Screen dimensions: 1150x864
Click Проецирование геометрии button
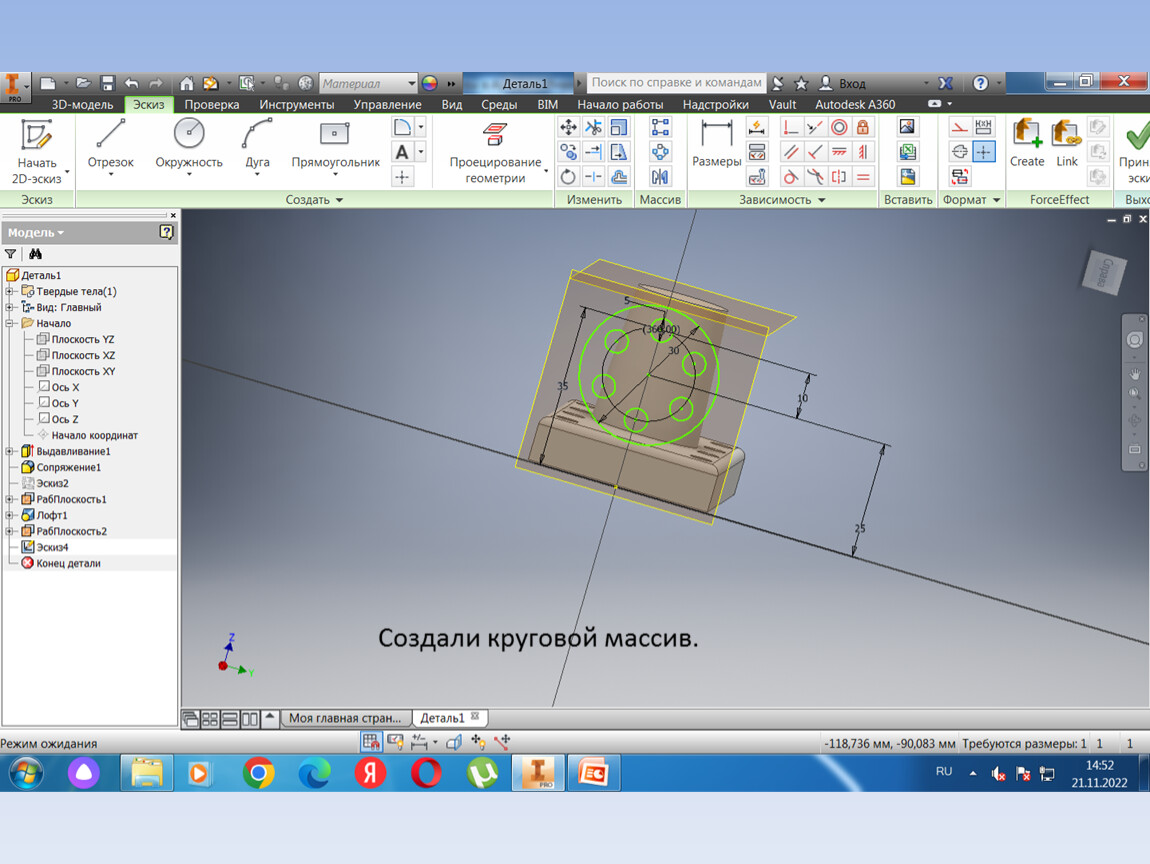[496, 153]
